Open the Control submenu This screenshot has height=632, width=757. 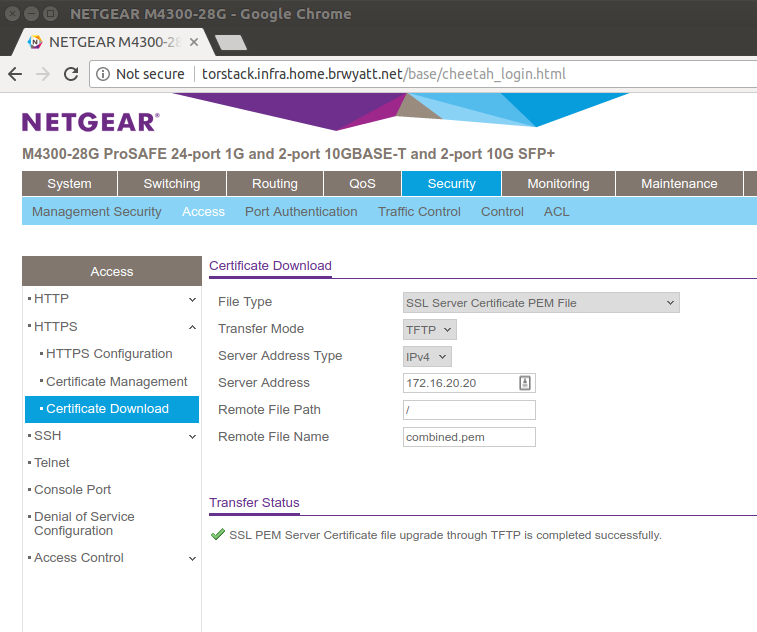502,211
